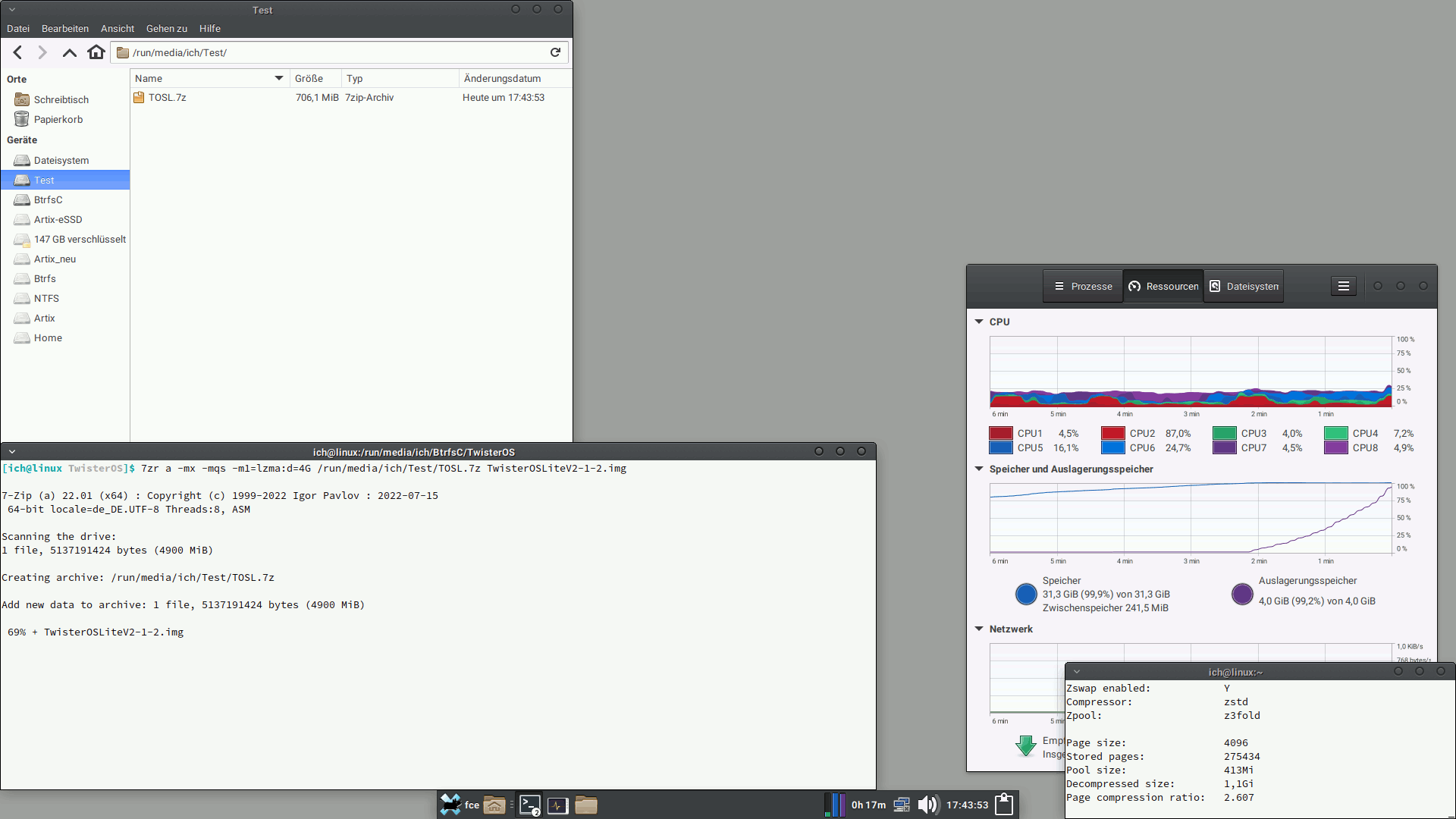Viewport: 1456px width, 819px height.
Task: Collapse the CPU section
Action: click(x=979, y=322)
